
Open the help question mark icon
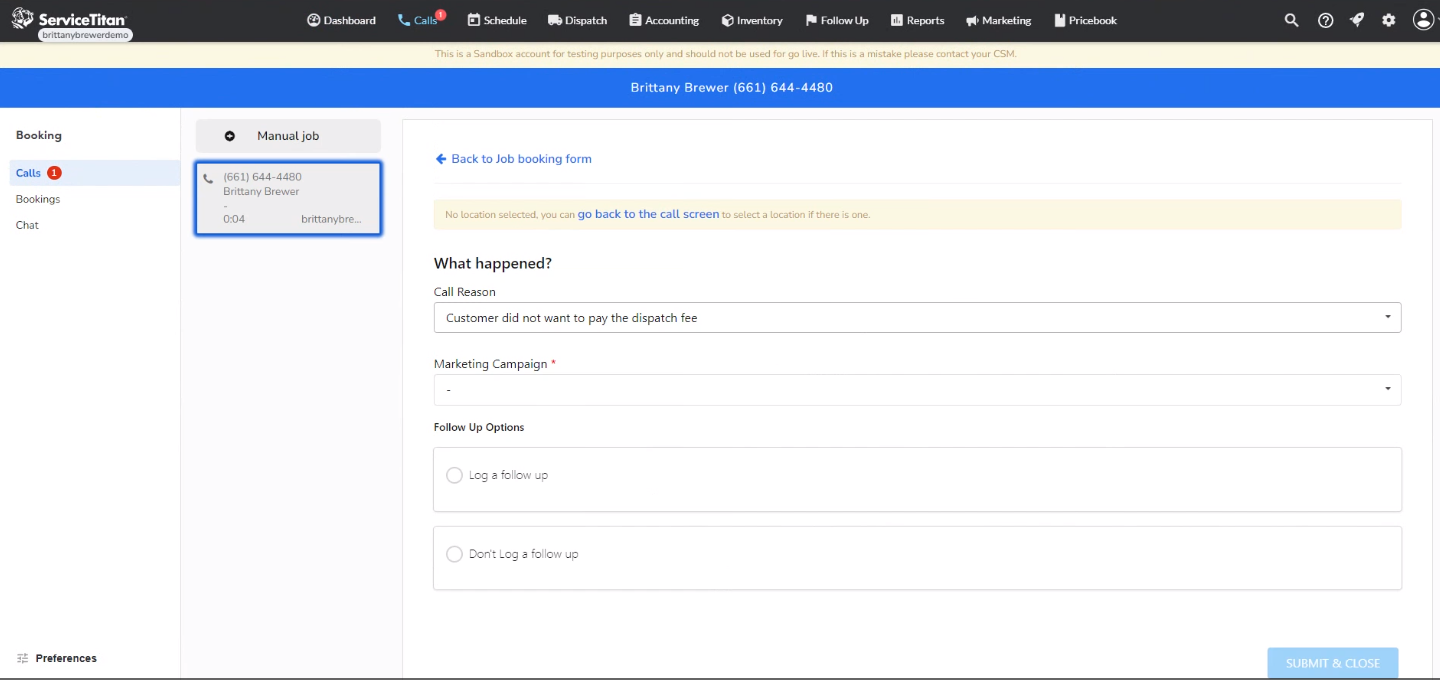[x=1325, y=19]
